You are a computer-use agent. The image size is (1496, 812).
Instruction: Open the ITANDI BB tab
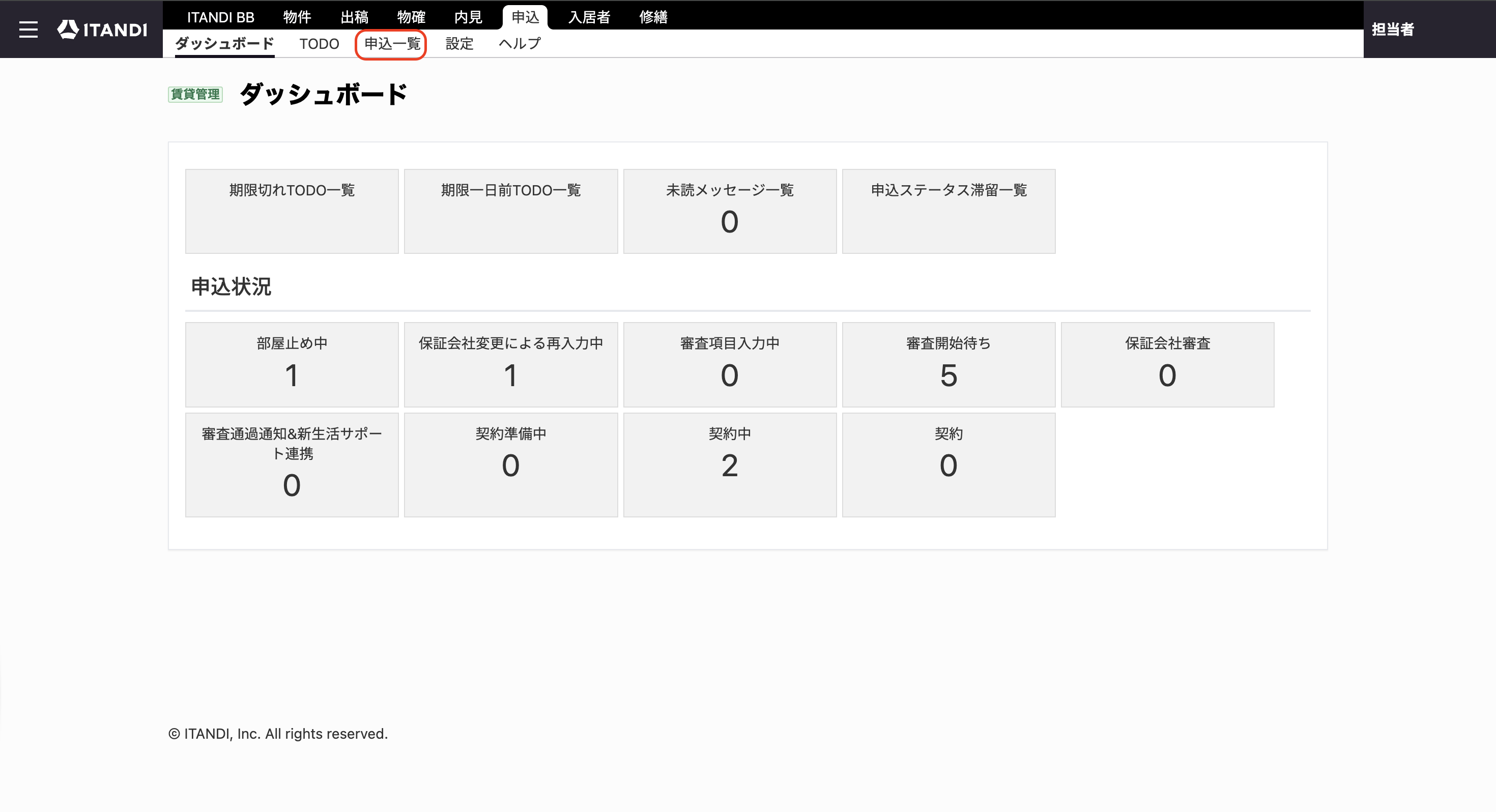[x=221, y=17]
